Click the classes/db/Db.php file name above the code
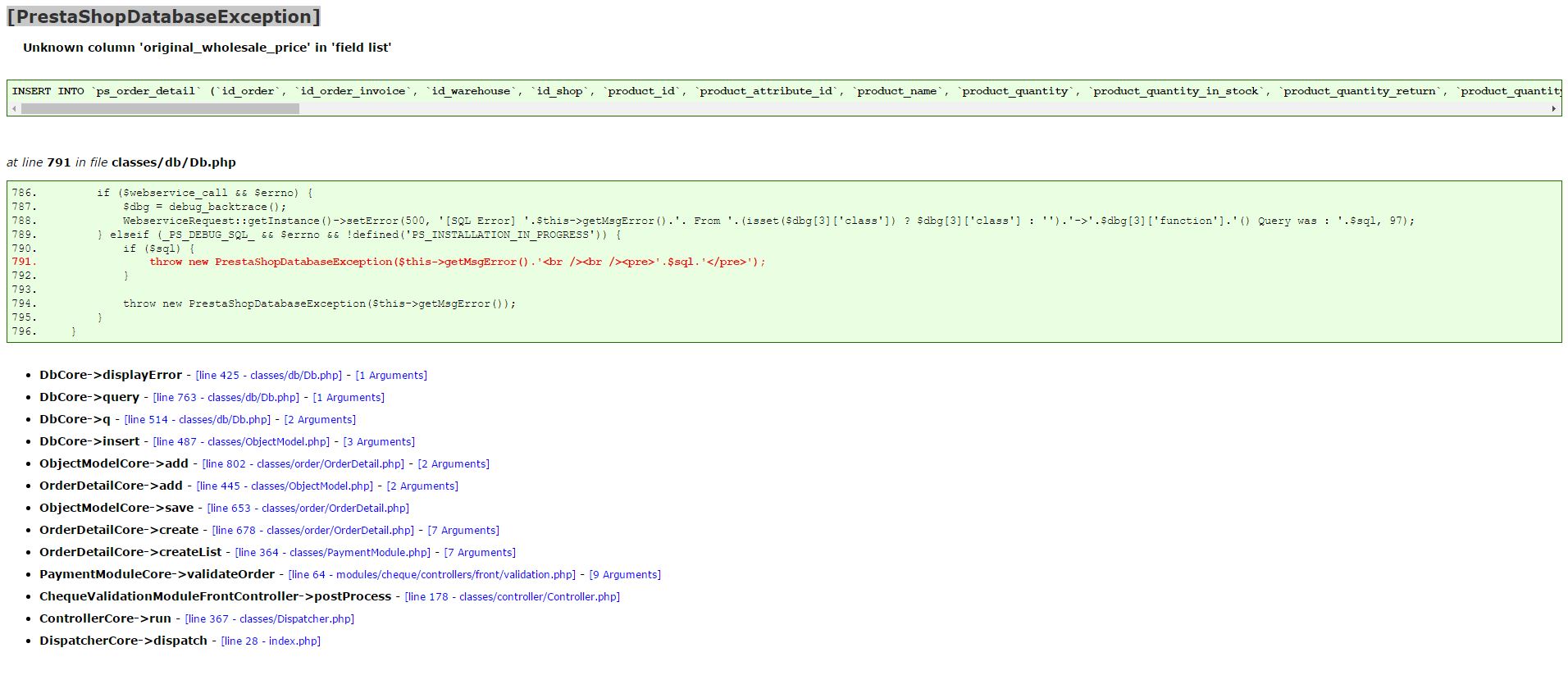 point(174,162)
